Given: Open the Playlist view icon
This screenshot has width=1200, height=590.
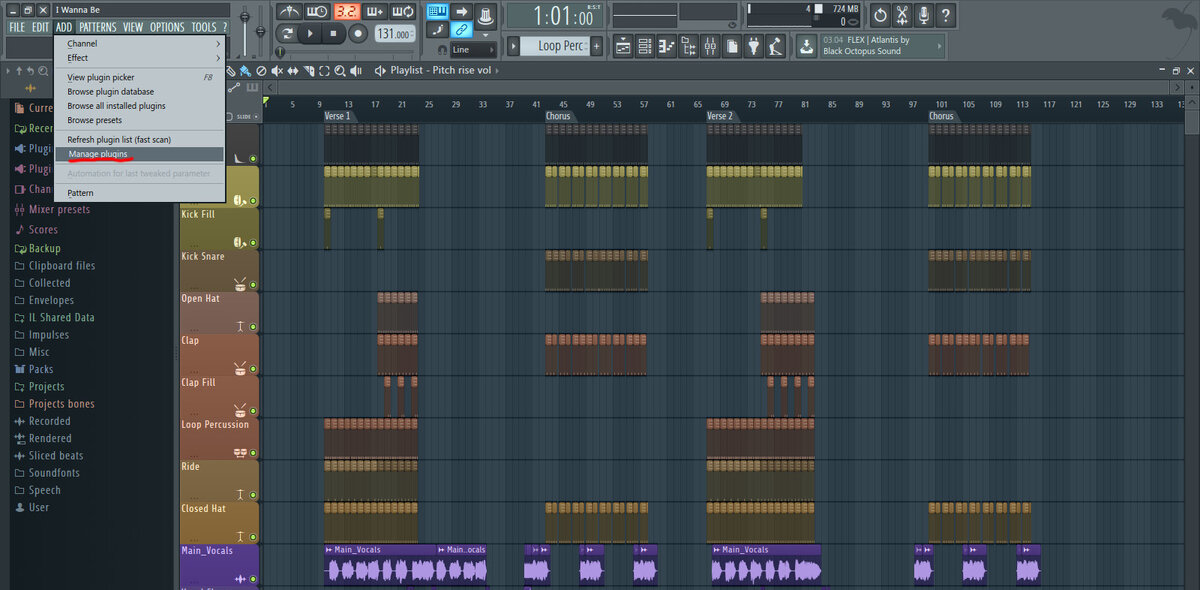Looking at the screenshot, I should tap(623, 46).
